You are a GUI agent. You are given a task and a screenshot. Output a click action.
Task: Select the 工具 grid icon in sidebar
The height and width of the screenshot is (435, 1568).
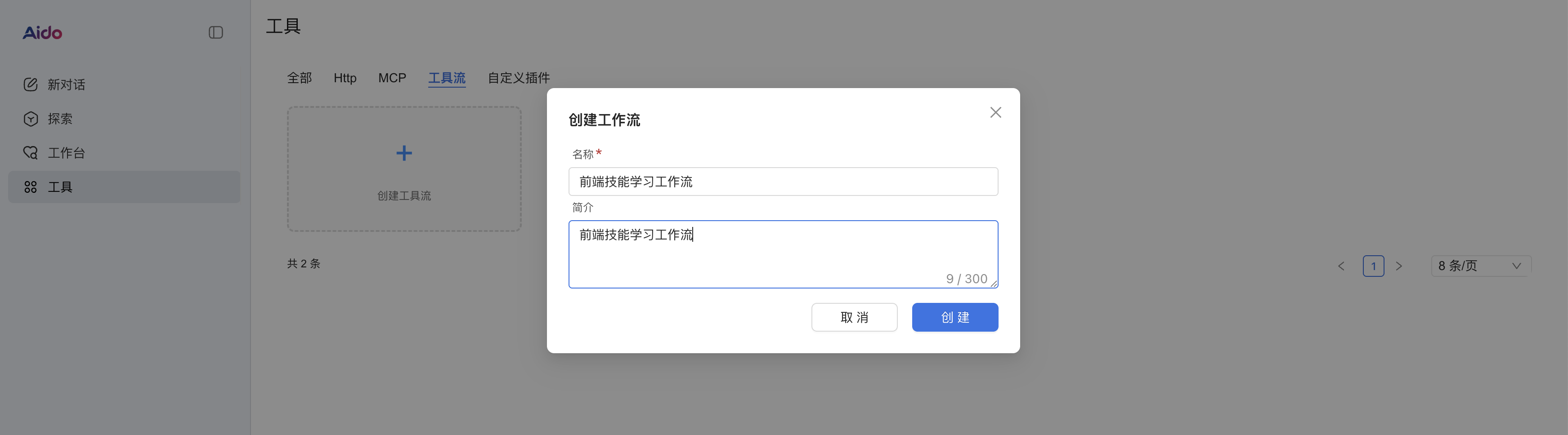[x=31, y=187]
